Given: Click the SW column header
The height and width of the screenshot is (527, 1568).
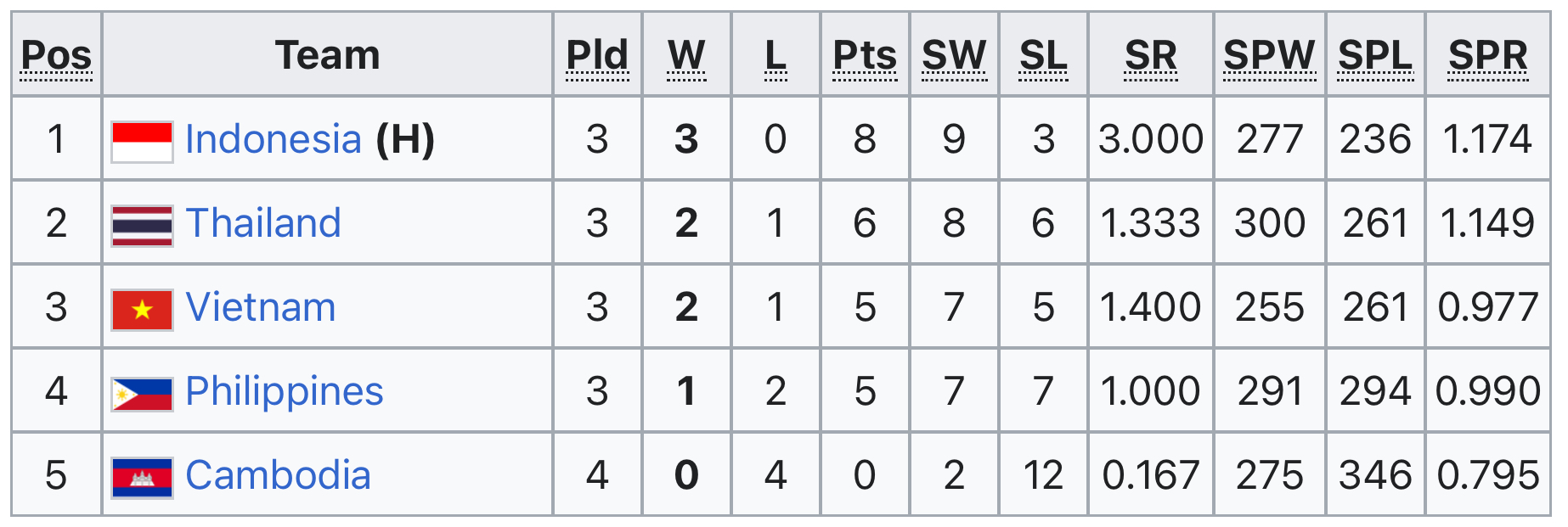Looking at the screenshot, I should point(954,56).
